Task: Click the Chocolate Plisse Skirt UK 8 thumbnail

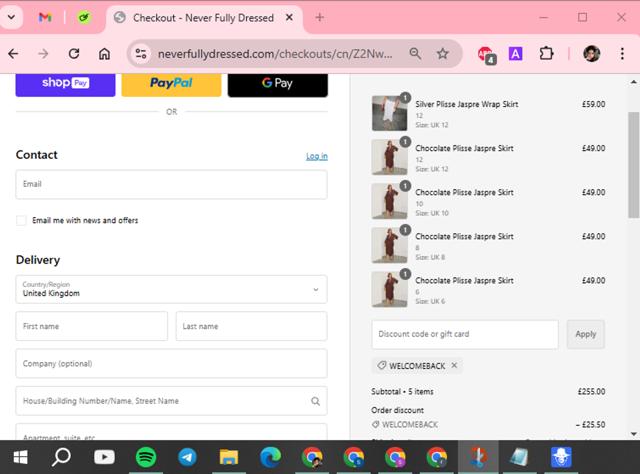Action: pyautogui.click(x=389, y=245)
